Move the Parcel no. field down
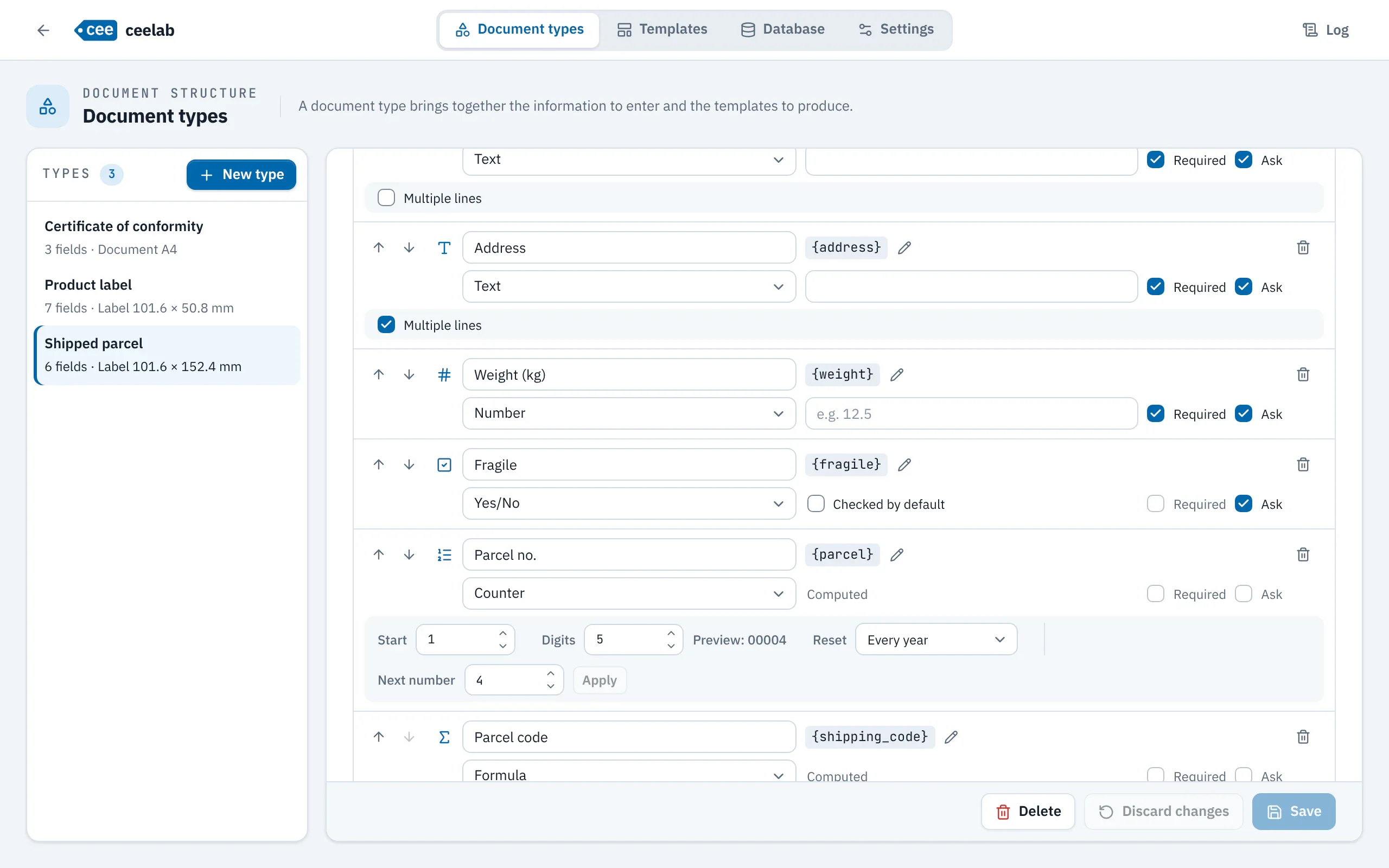 [409, 554]
